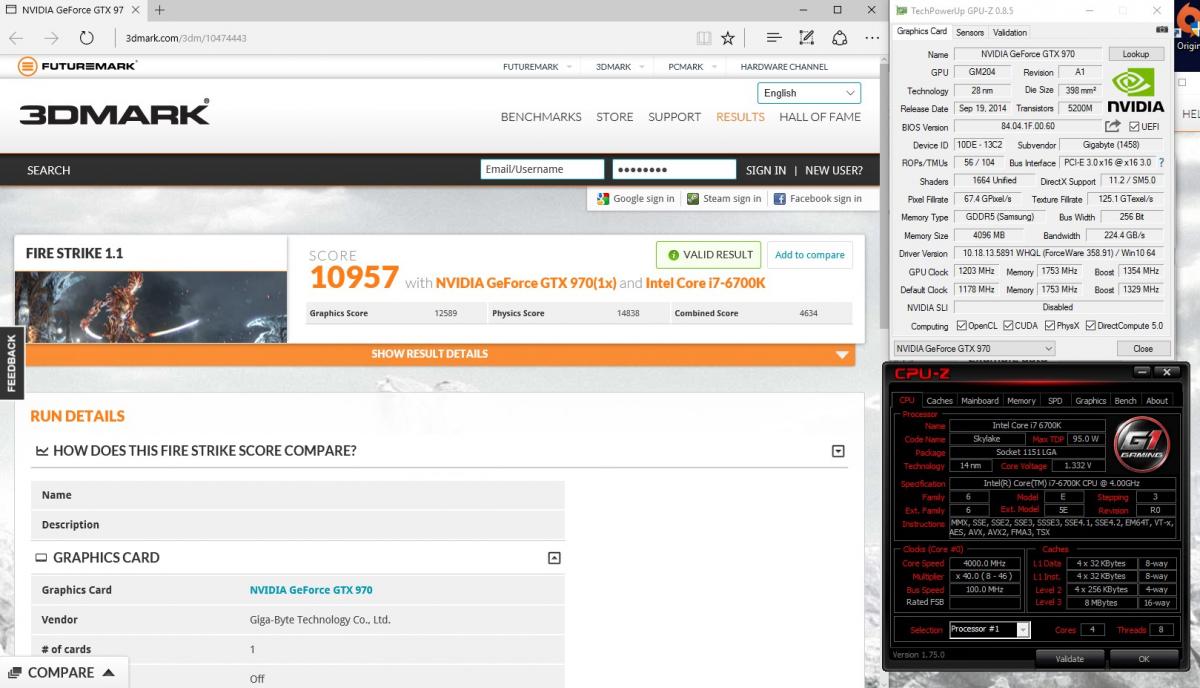Open the FEEDBACK side tab
This screenshot has height=688, width=1200.
point(11,362)
